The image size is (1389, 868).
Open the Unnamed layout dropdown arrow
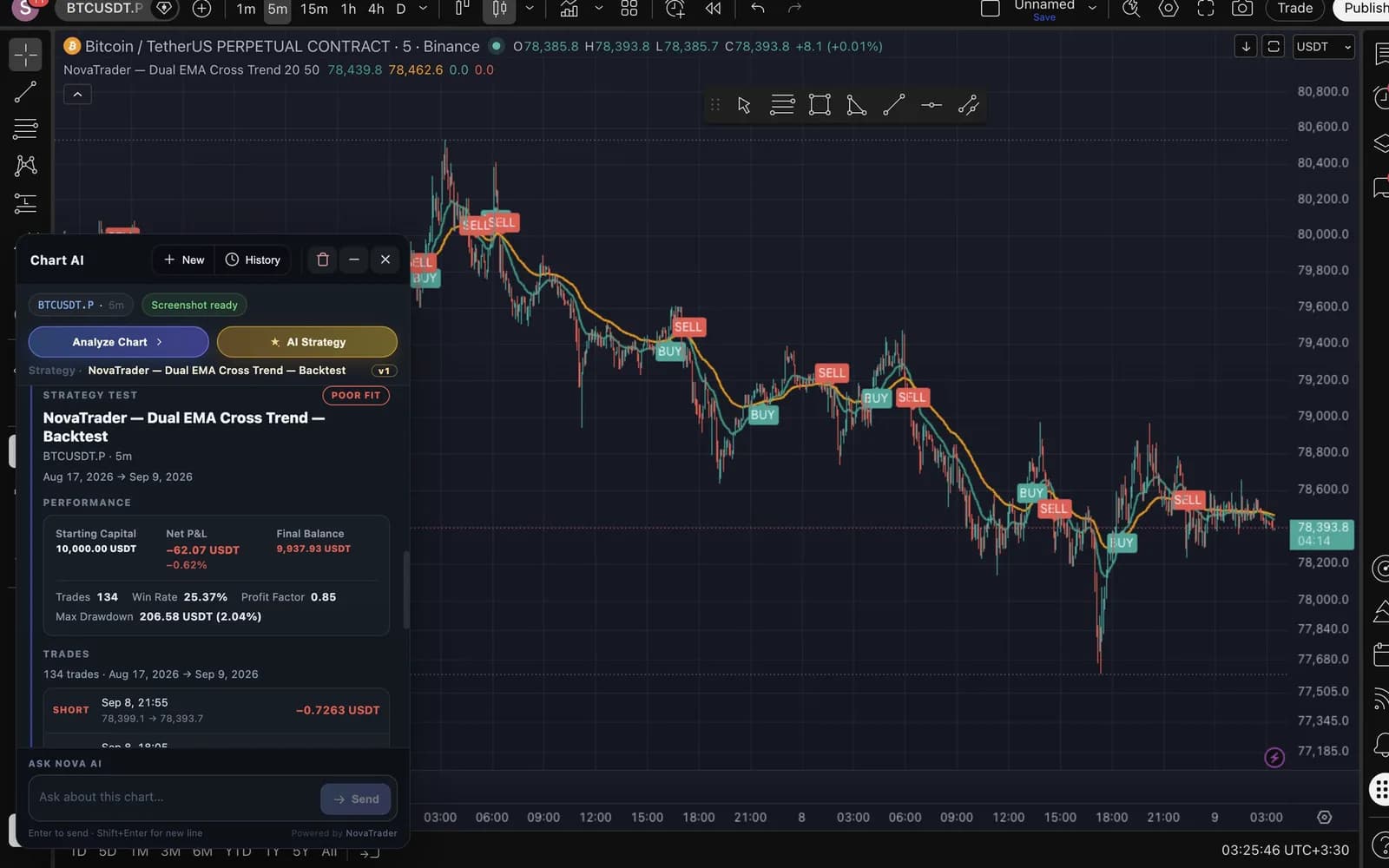pyautogui.click(x=1092, y=9)
